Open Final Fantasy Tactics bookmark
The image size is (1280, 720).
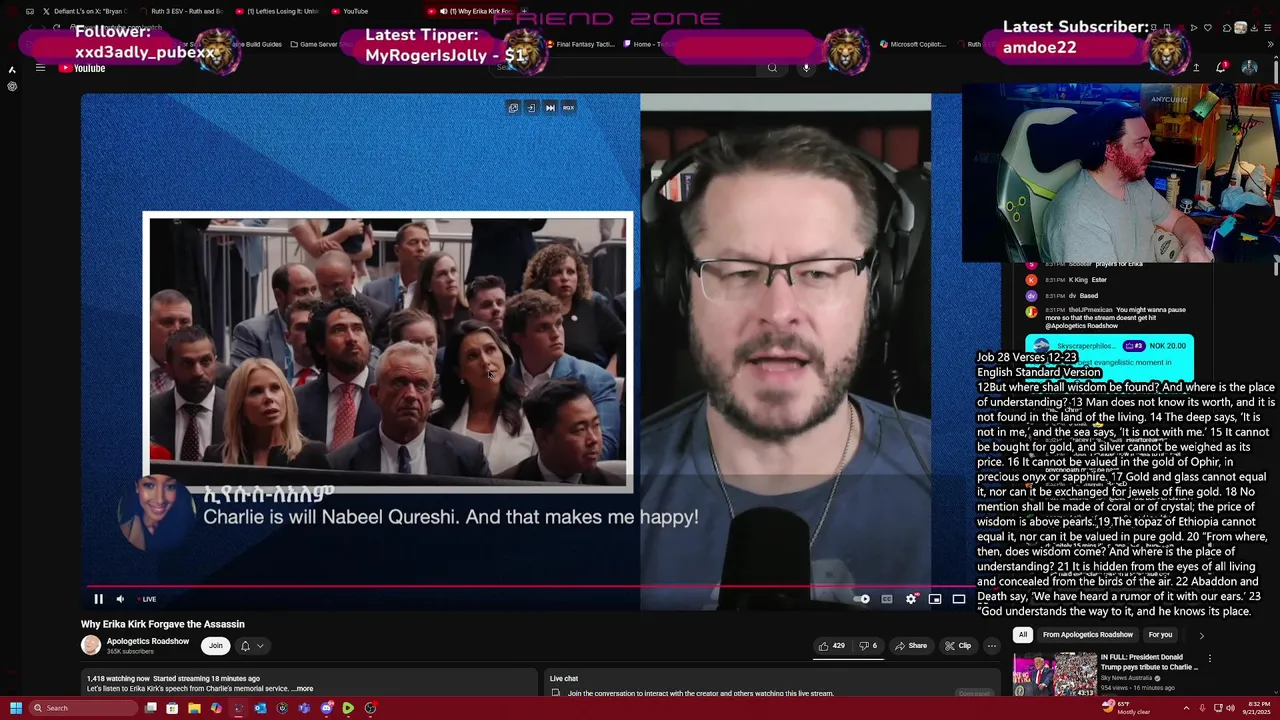(580, 44)
